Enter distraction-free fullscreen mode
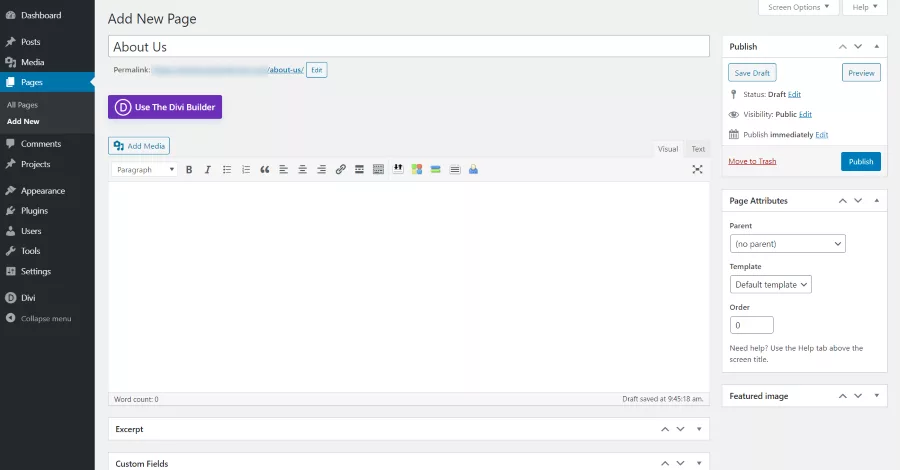Screen dimensions: 900x470 coord(697,169)
